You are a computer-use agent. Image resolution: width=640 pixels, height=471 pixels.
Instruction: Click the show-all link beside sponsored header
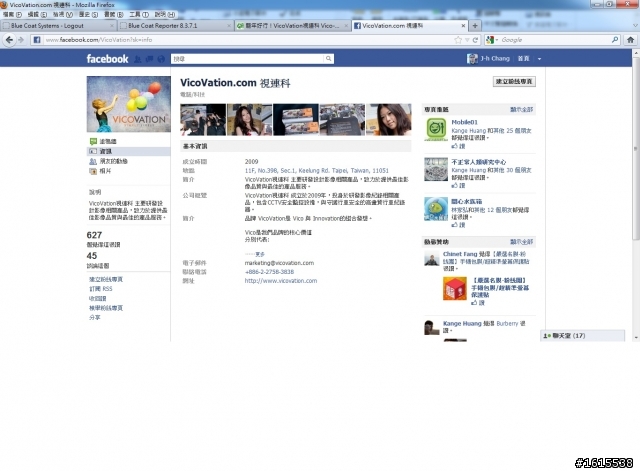(522, 242)
